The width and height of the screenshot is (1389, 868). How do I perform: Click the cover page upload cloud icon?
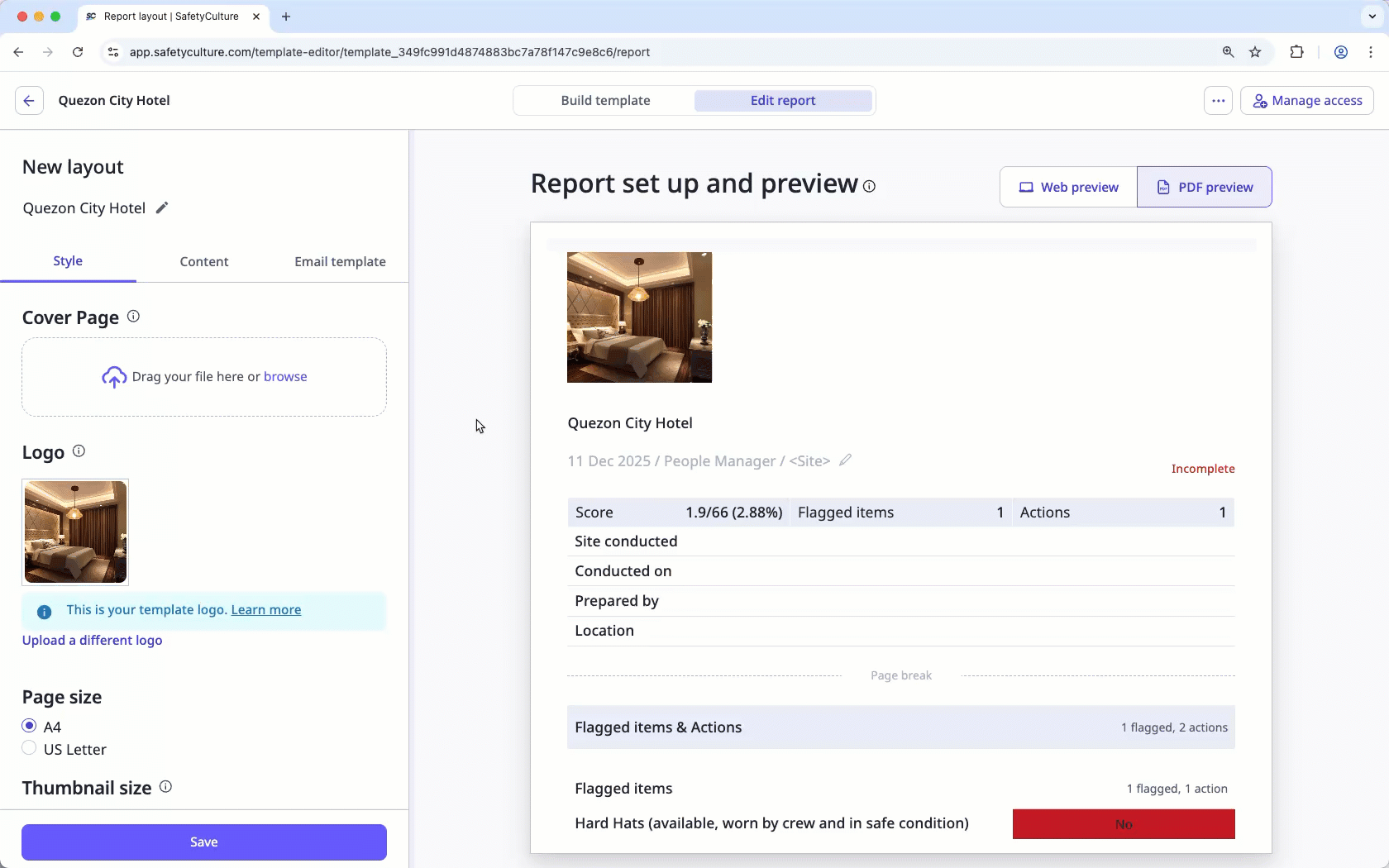pos(114,377)
